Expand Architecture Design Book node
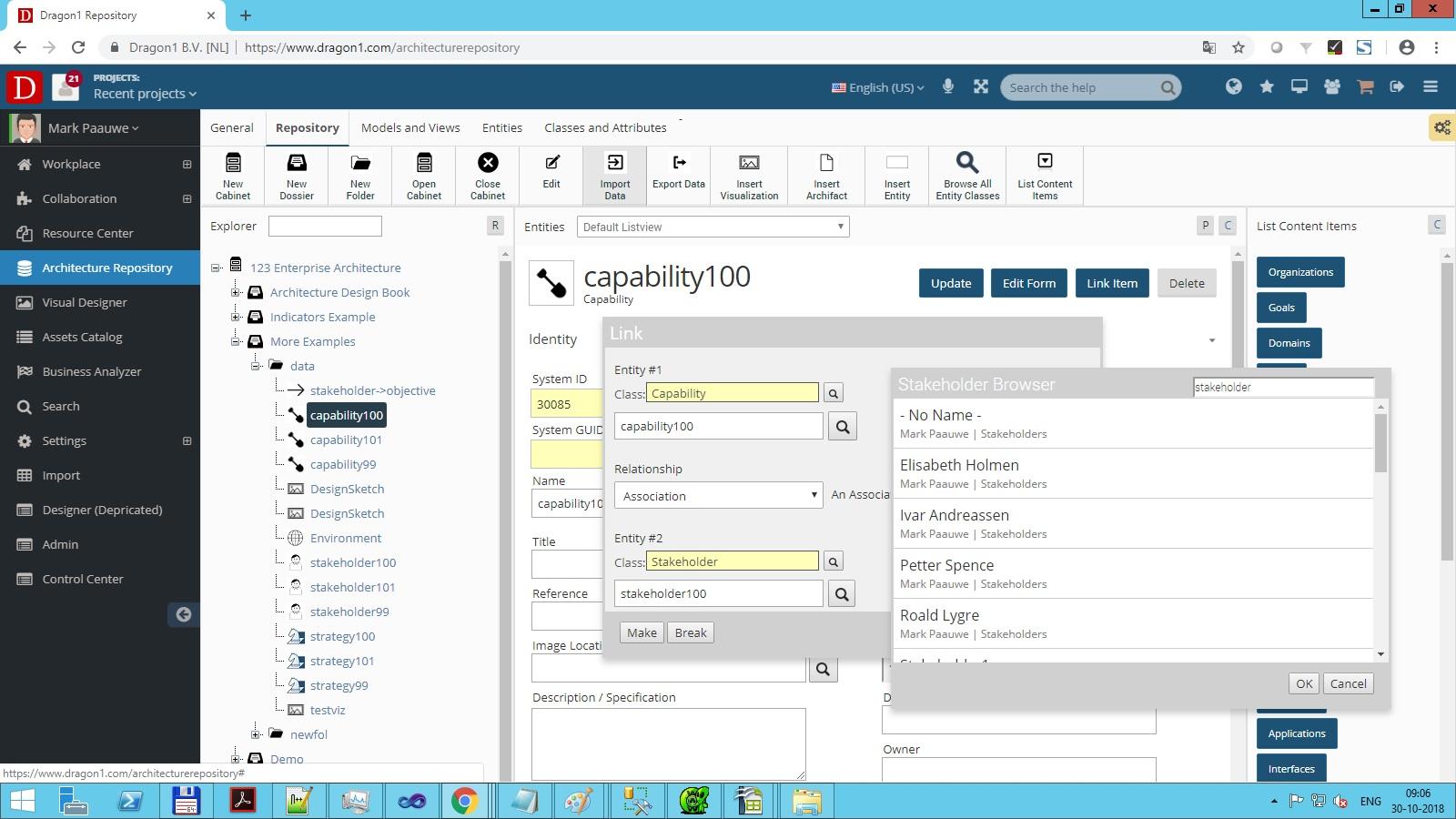Viewport: 1456px width, 819px height. point(236,292)
